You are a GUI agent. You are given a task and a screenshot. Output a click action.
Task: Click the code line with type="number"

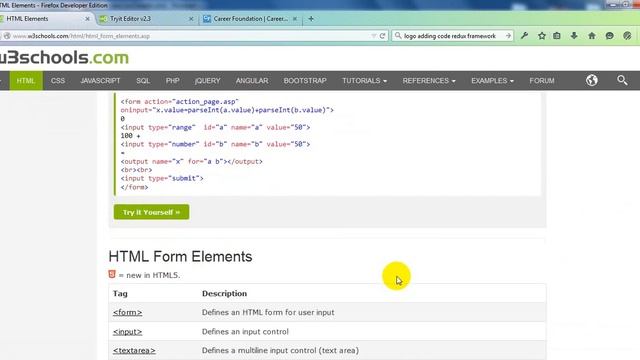tap(215, 144)
